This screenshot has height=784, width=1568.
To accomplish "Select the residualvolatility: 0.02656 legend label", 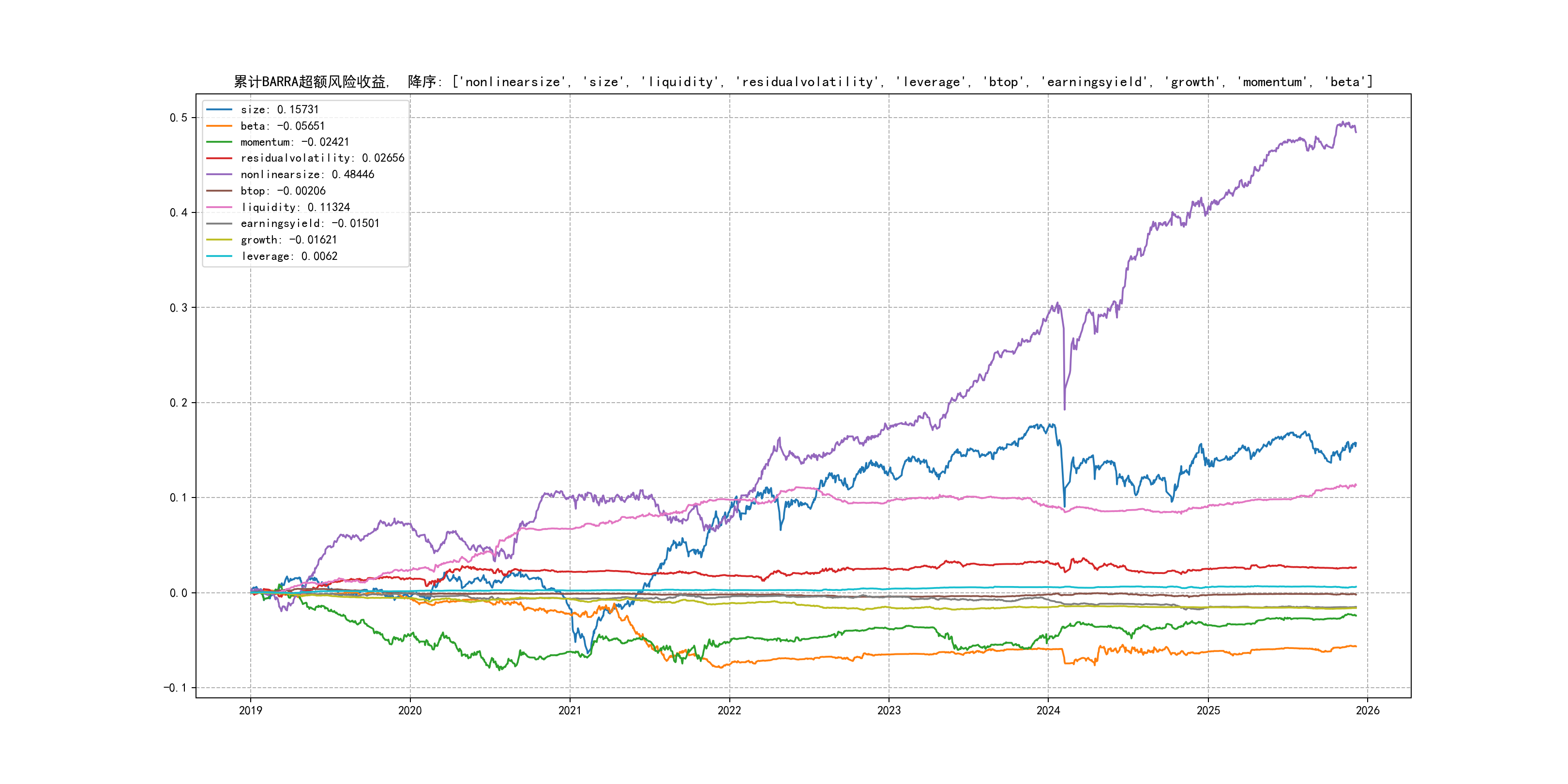I will 322,158.
